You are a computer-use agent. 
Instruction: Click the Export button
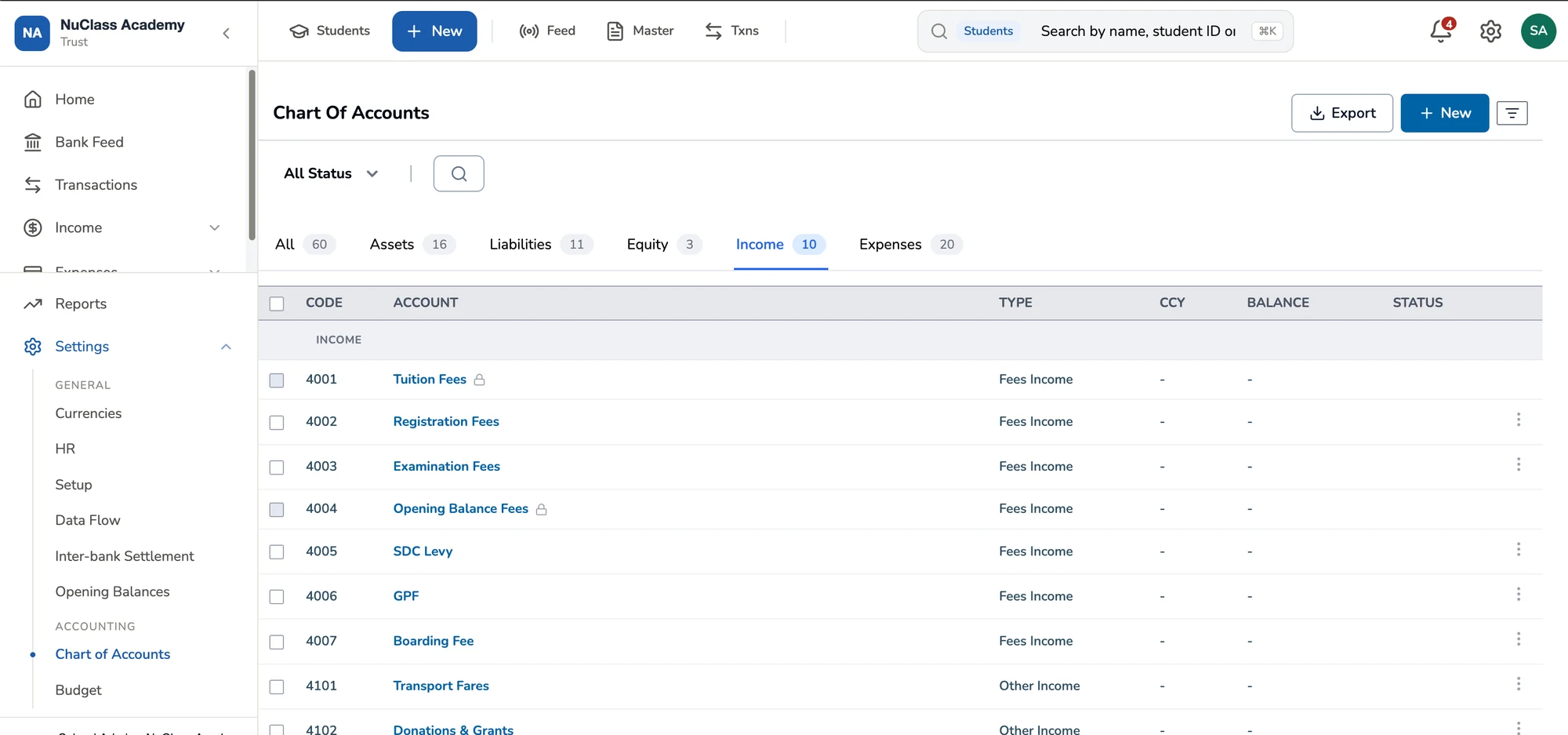tap(1342, 113)
